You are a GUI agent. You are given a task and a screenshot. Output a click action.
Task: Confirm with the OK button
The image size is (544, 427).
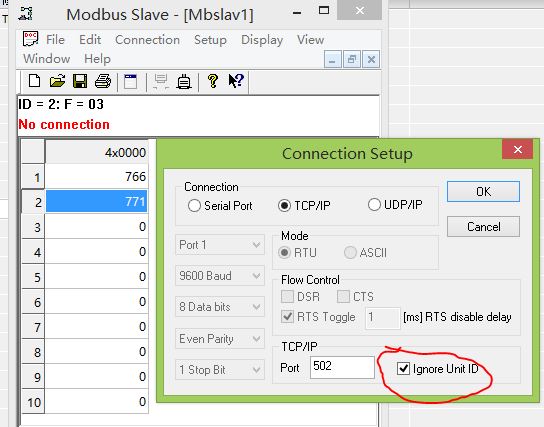483,191
